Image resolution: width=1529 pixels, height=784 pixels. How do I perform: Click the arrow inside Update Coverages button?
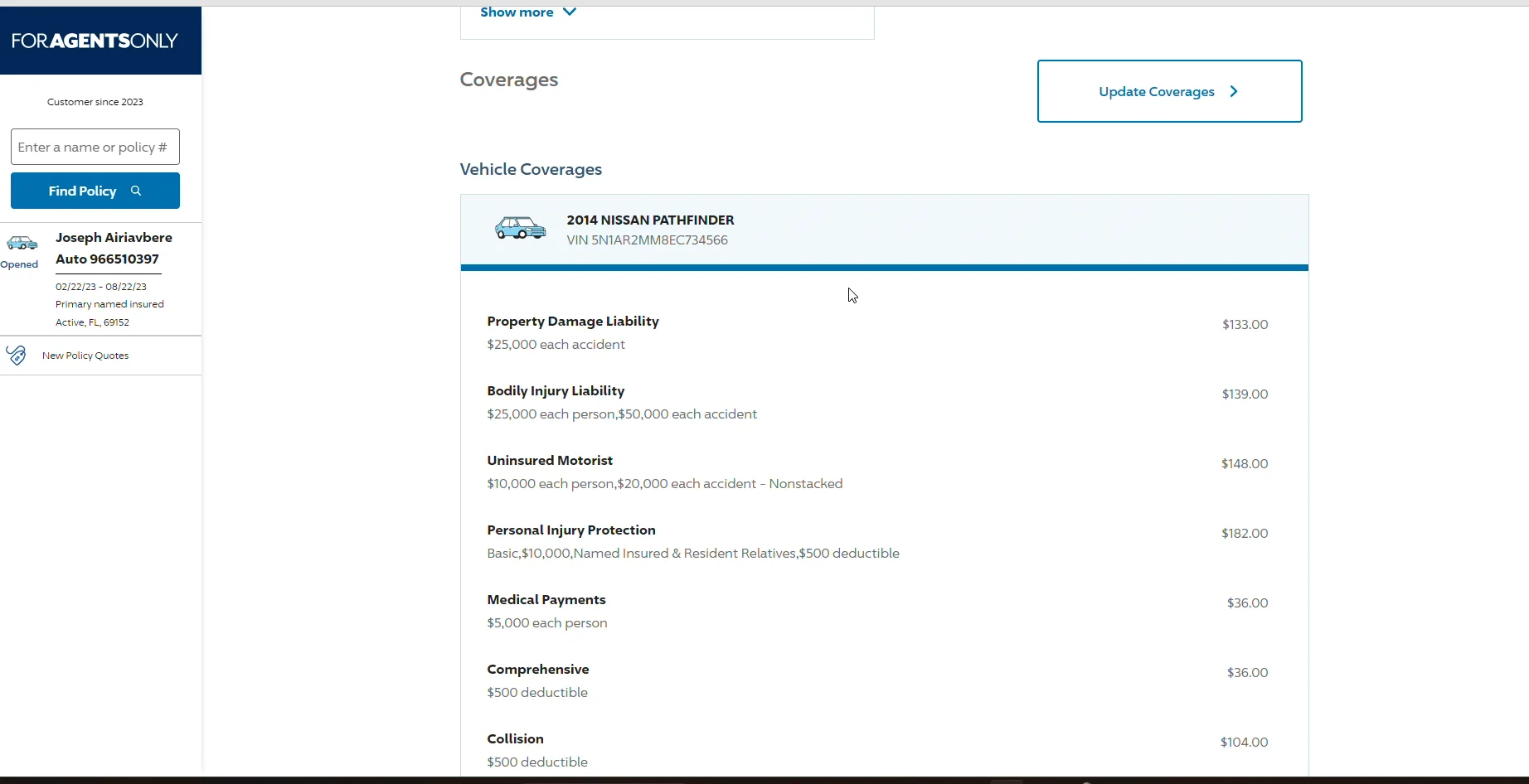tap(1234, 91)
